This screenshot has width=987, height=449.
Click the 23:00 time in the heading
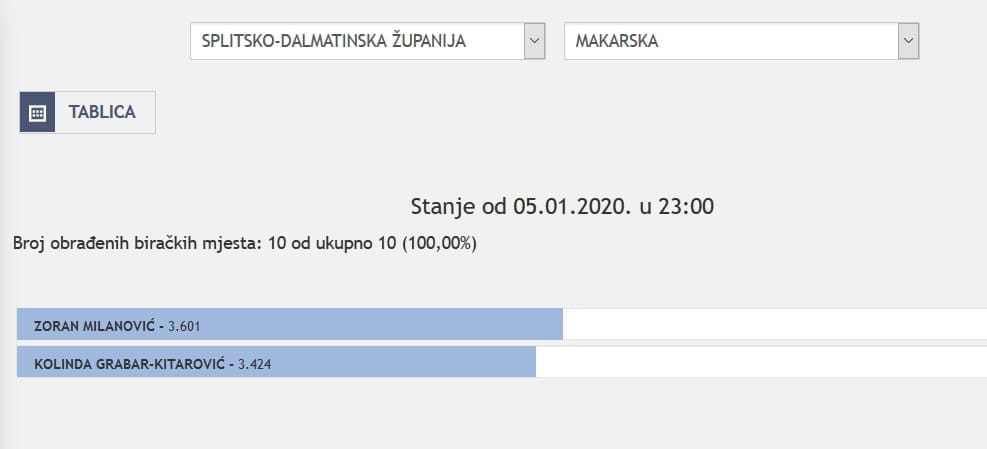coord(690,207)
